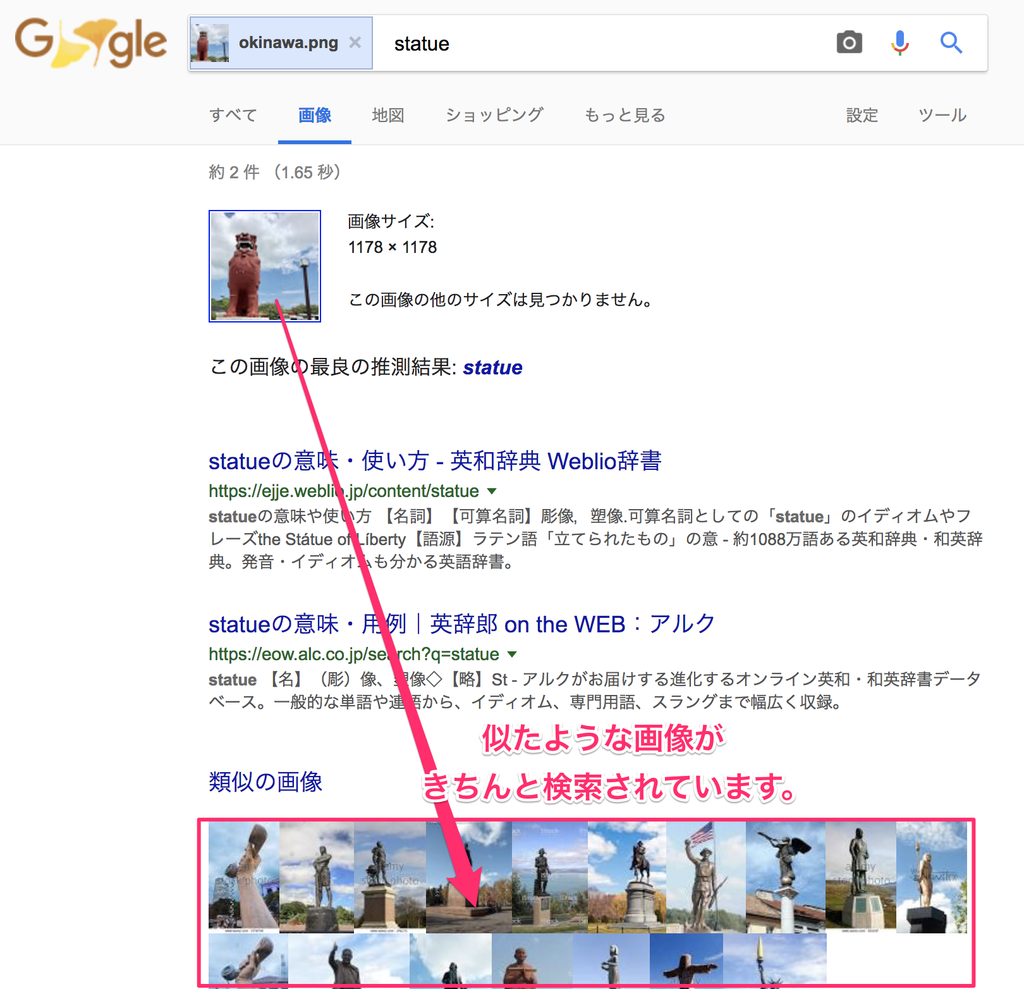Open 設定 settings menu

coord(862,115)
